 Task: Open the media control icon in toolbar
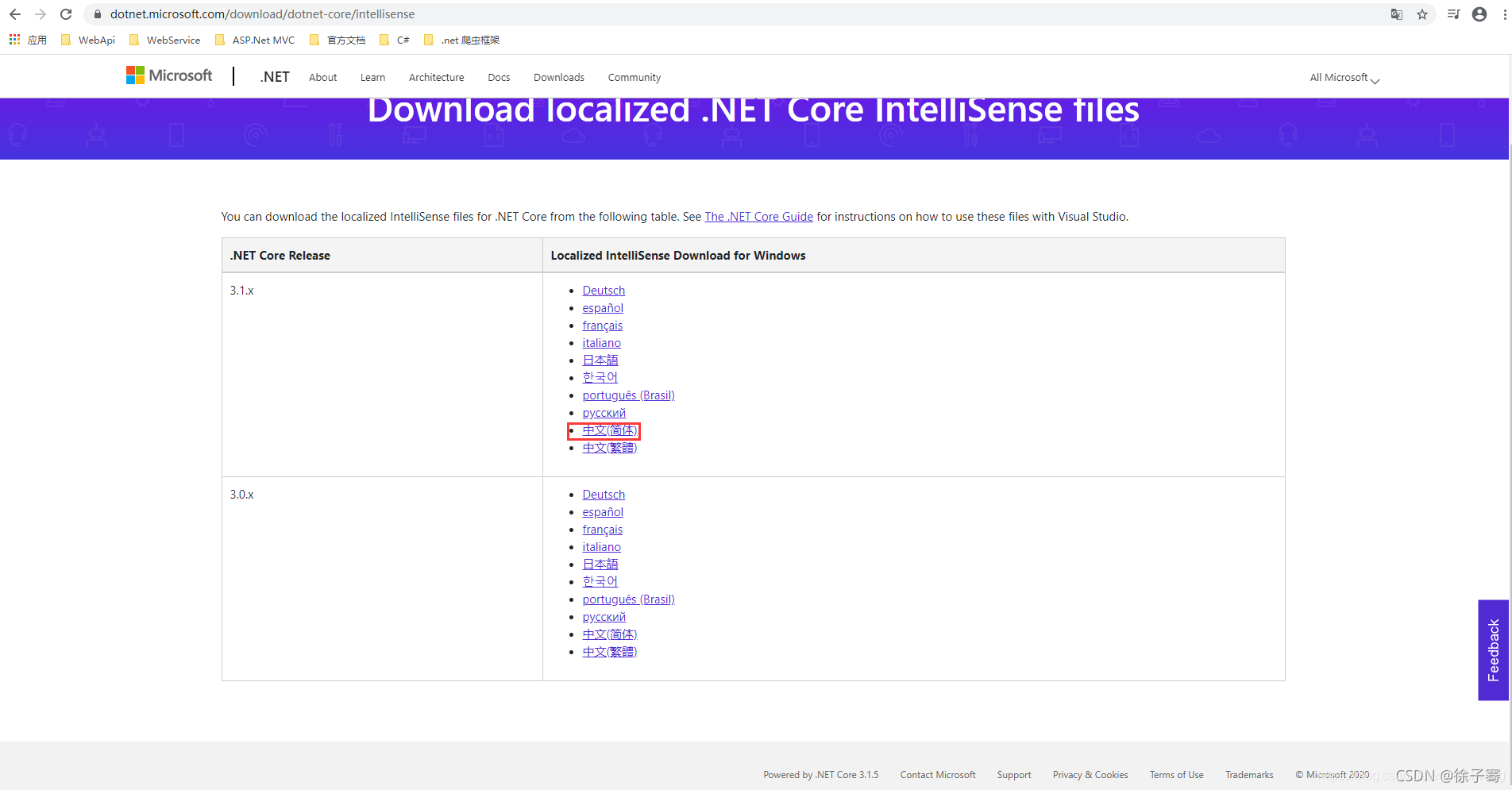click(x=1453, y=14)
